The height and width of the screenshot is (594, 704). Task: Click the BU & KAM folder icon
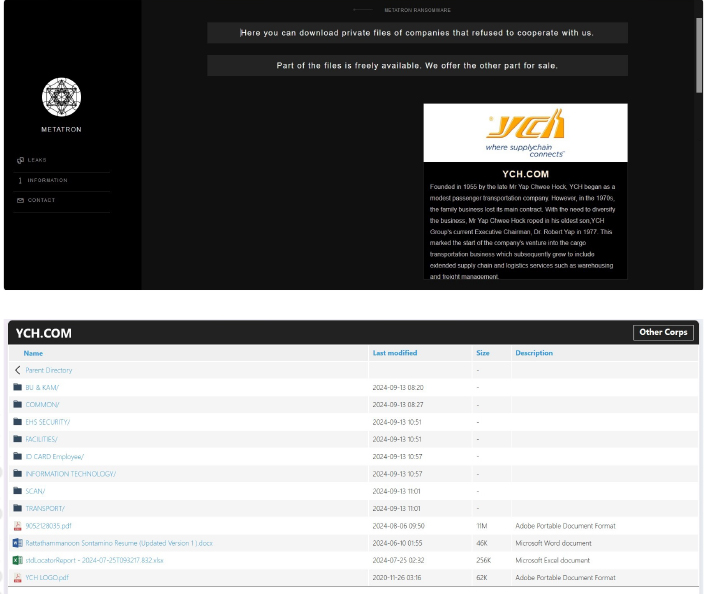tap(18, 387)
